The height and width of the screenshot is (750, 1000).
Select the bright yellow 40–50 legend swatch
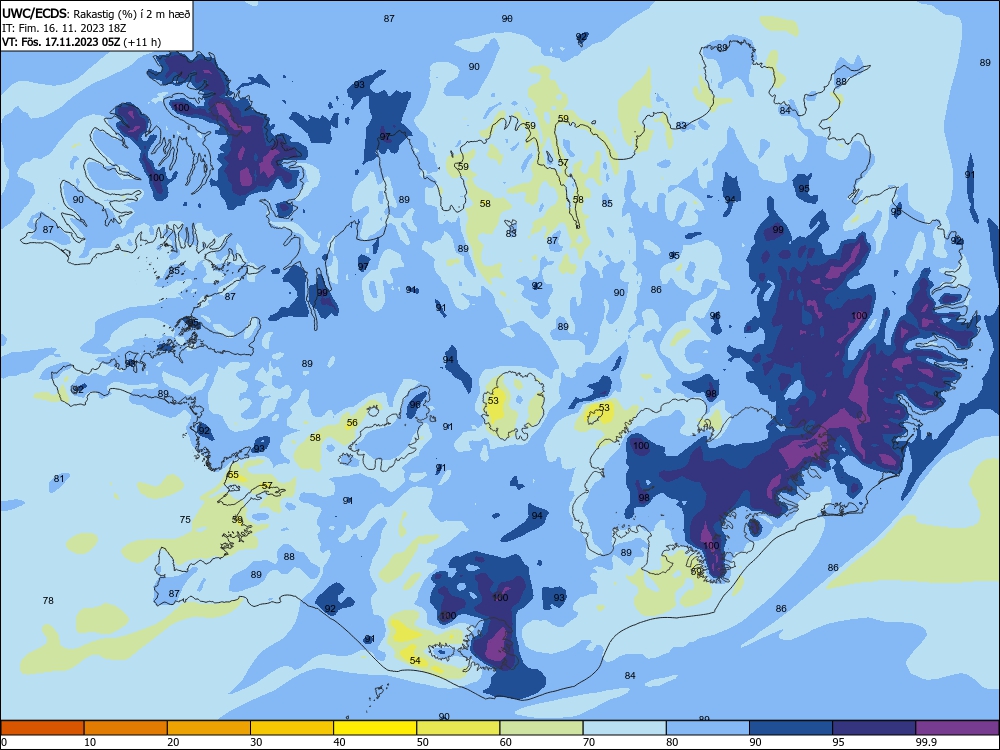pos(375,728)
